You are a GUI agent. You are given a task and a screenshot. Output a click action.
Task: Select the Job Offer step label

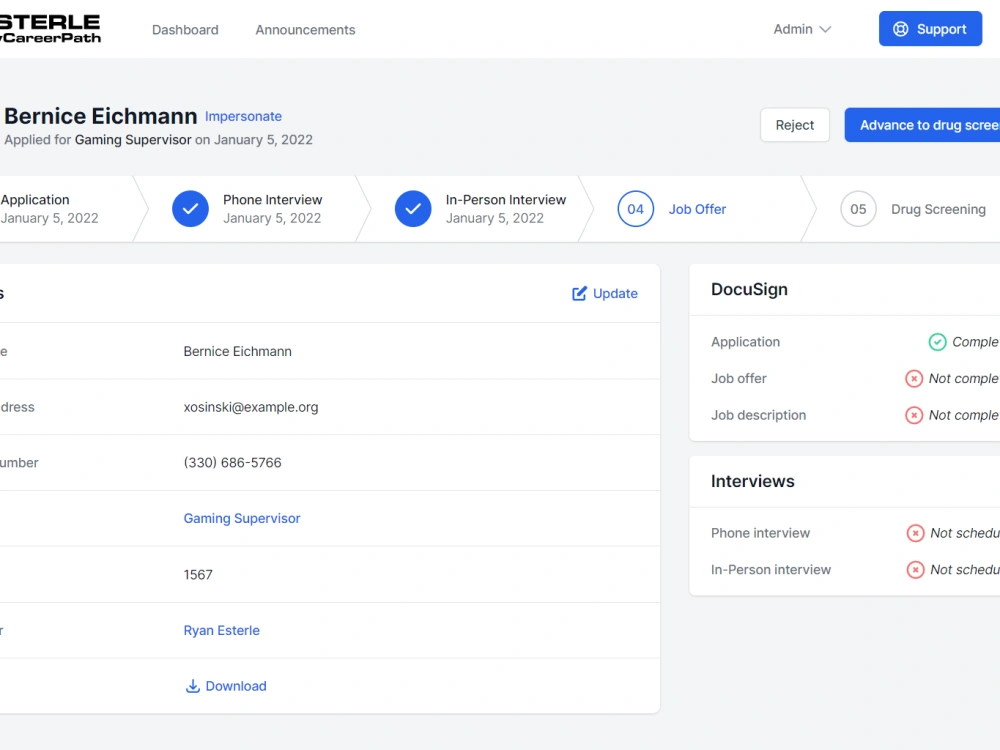pyautogui.click(x=697, y=209)
